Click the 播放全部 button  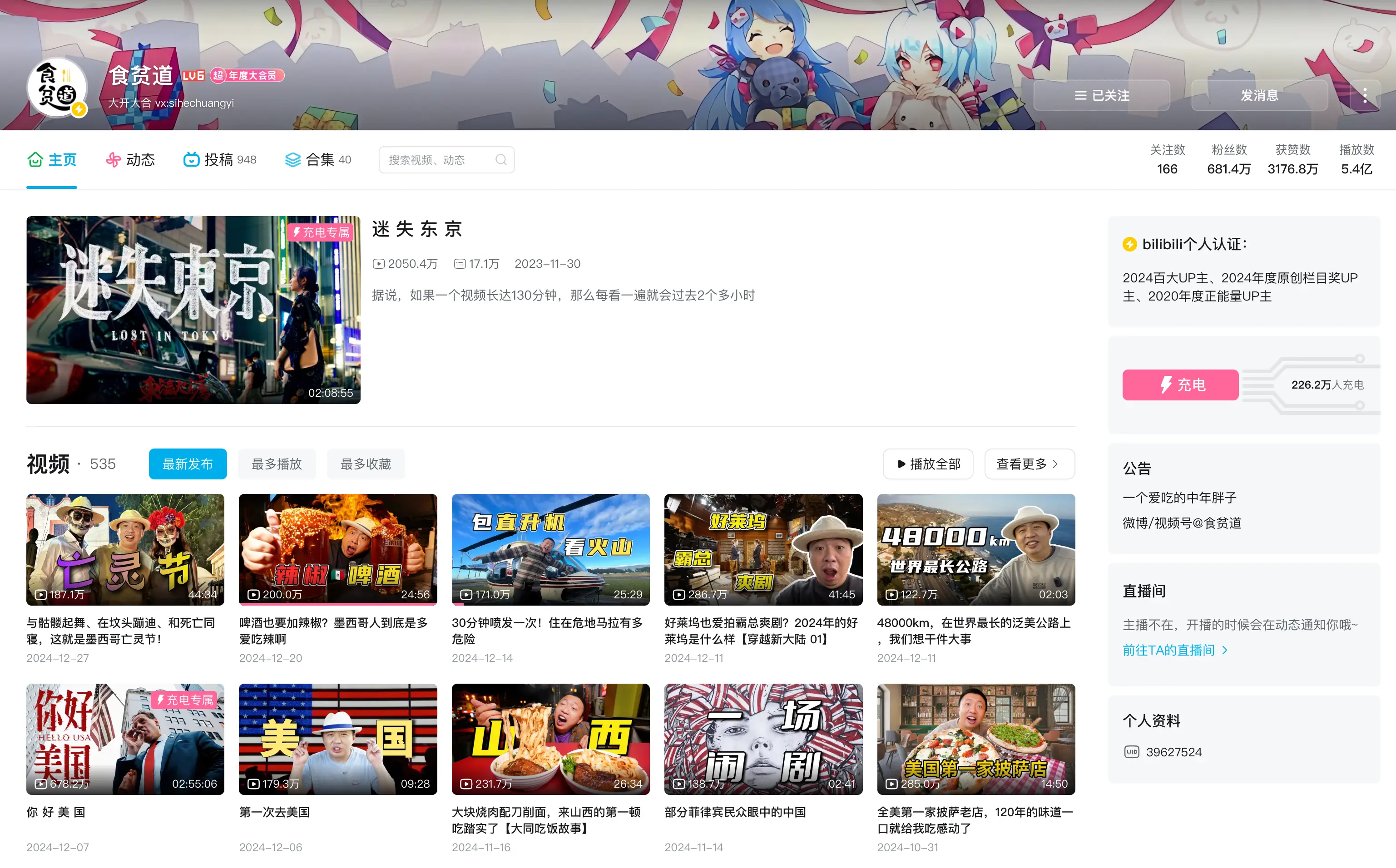(928, 464)
